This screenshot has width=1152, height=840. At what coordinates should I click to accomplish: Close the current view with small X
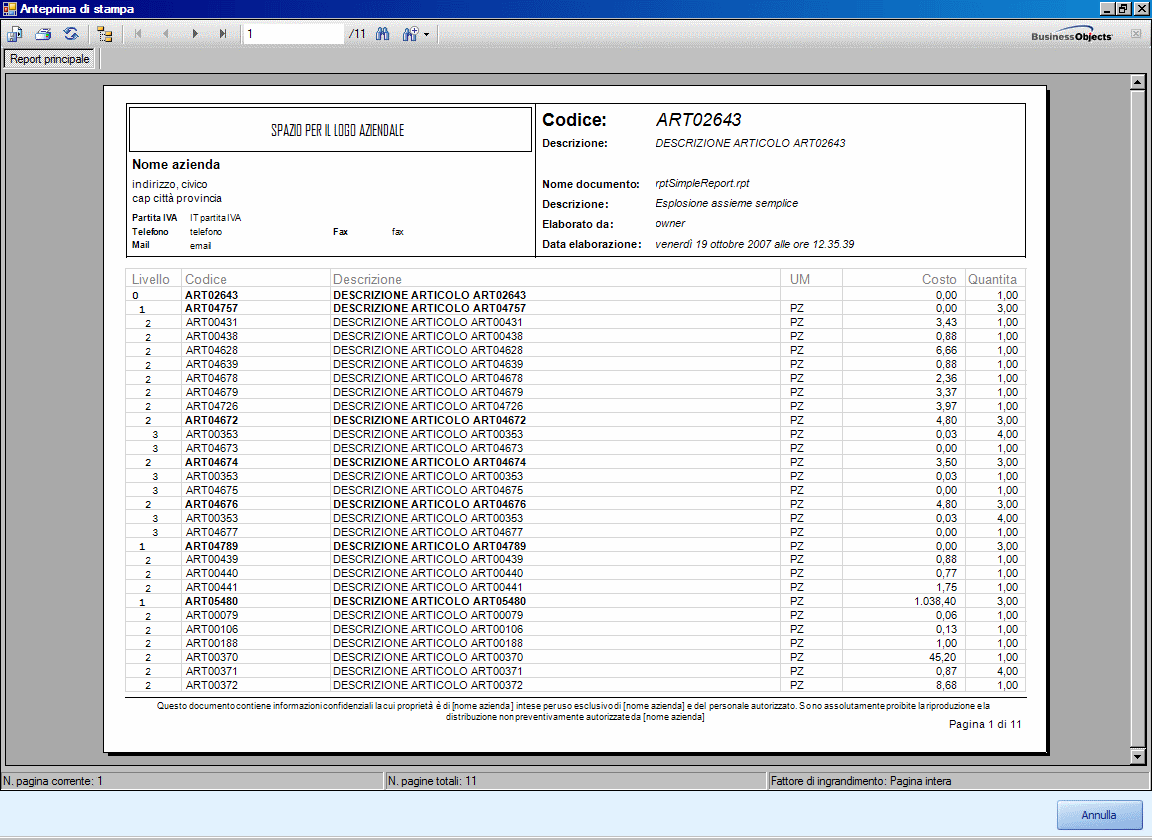tap(1136, 34)
